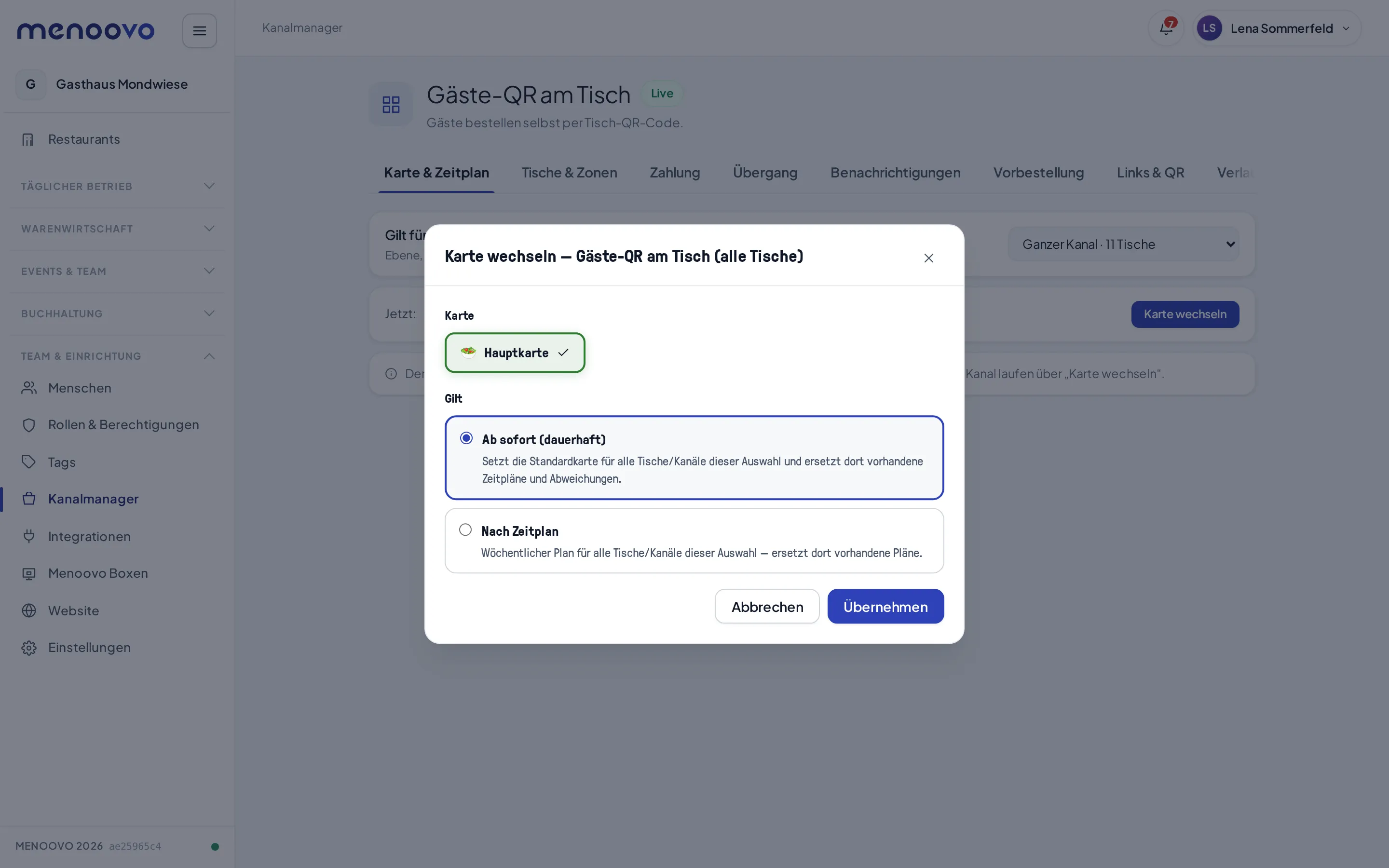
Task: Toggle the Hauptkarte card selection
Action: coord(515,353)
